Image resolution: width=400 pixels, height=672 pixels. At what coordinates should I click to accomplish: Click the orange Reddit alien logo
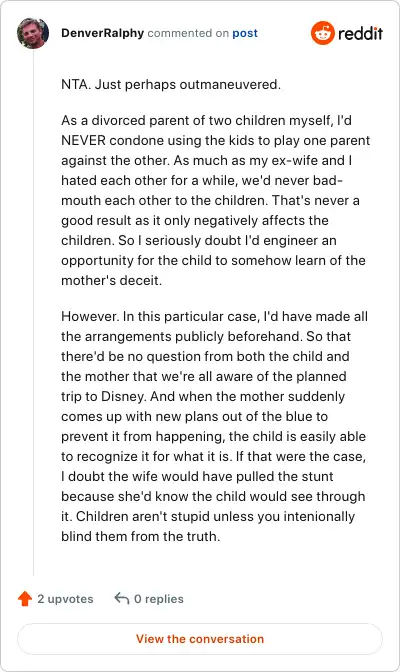[323, 33]
